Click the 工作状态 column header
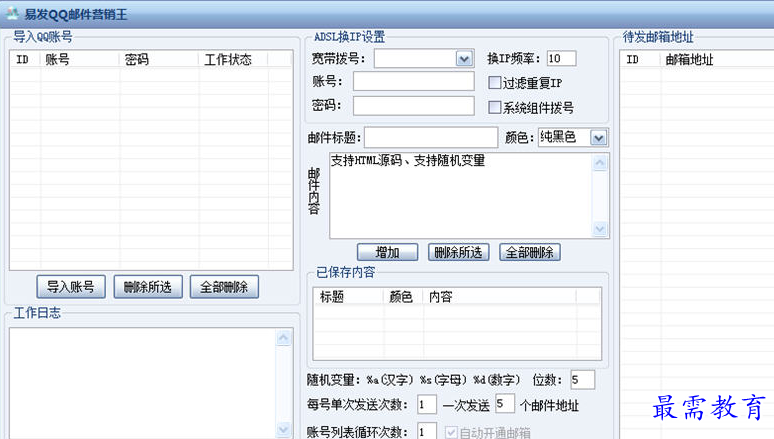 (x=233, y=60)
